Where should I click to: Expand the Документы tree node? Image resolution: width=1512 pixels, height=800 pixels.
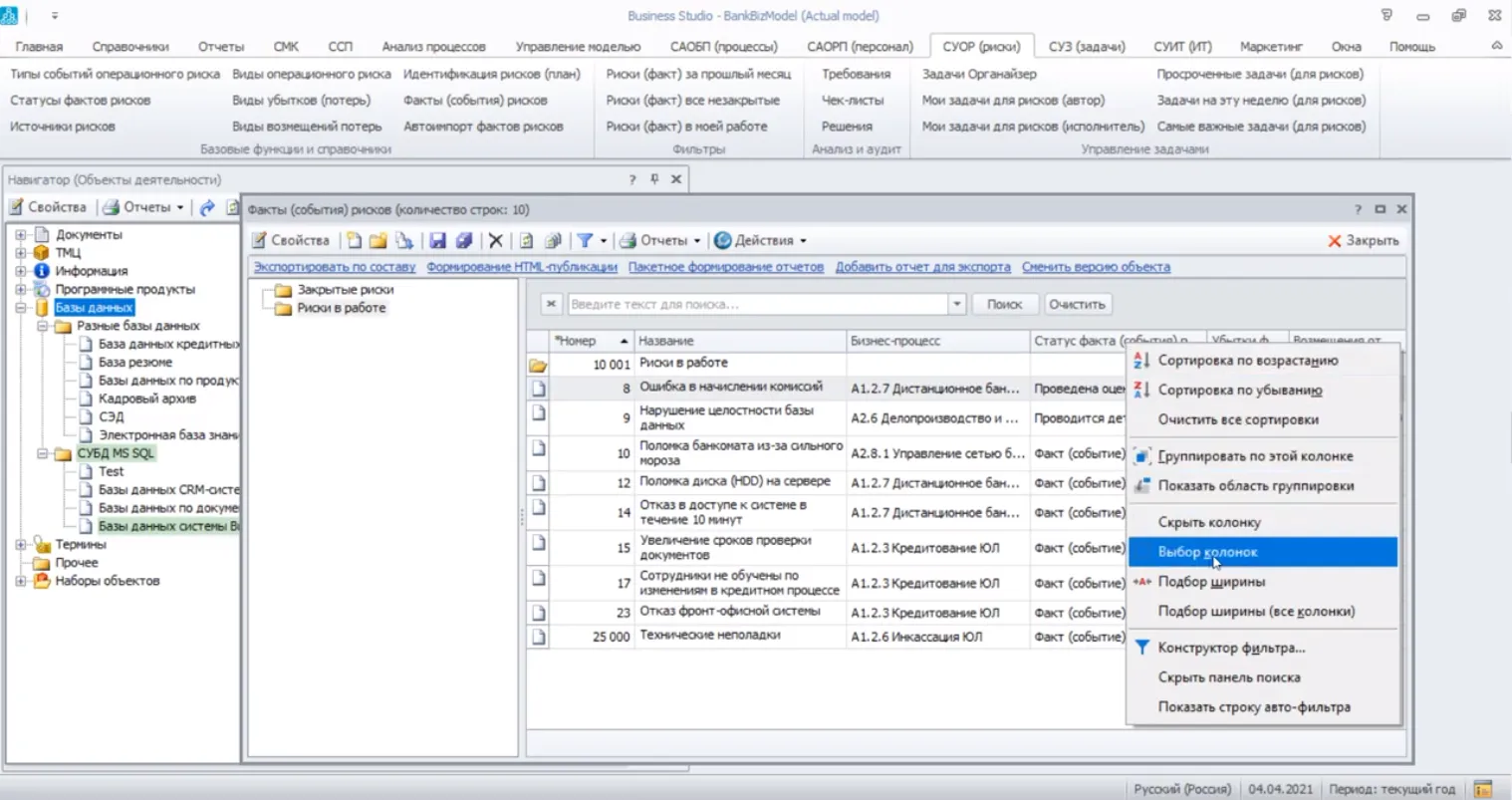pyautogui.click(x=21, y=235)
